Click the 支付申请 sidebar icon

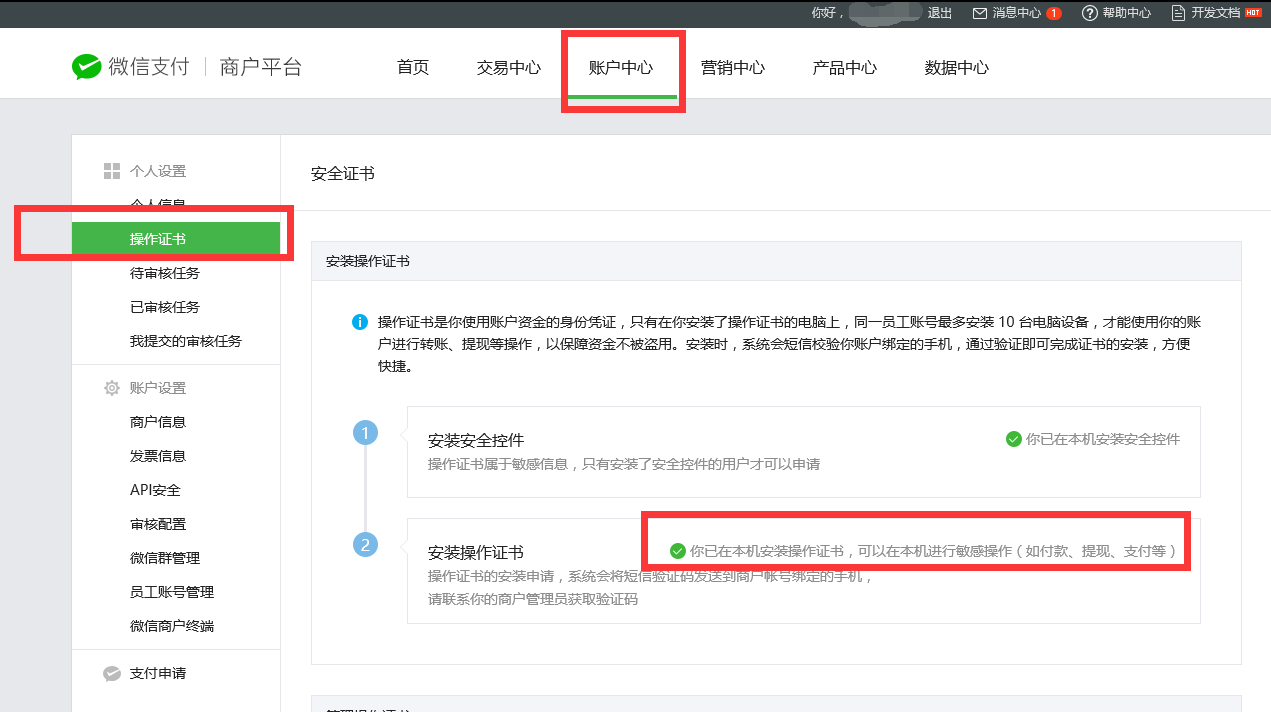coord(112,673)
